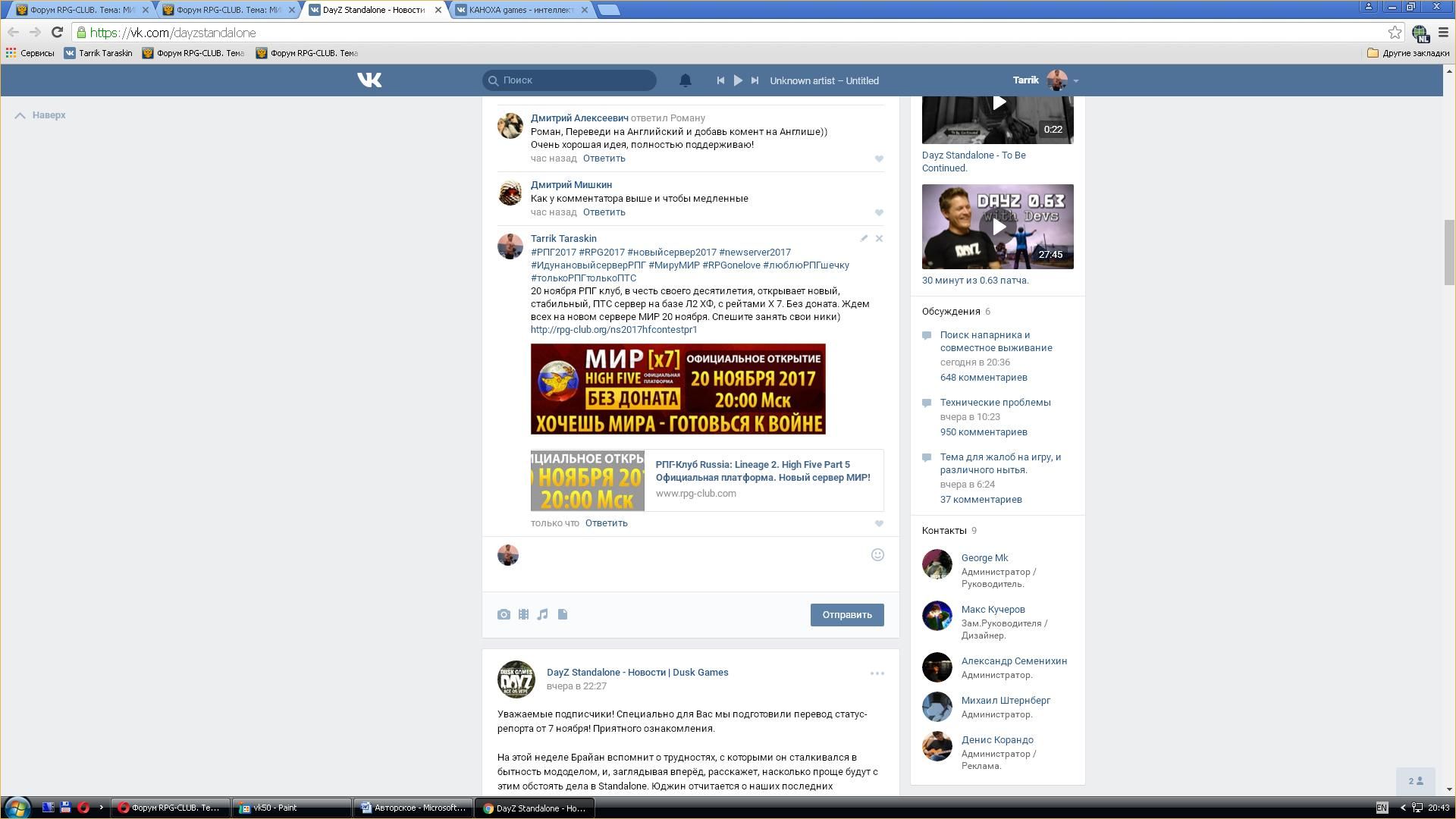This screenshot has height=819, width=1456.
Task: Open the notifications bell
Action: [685, 80]
